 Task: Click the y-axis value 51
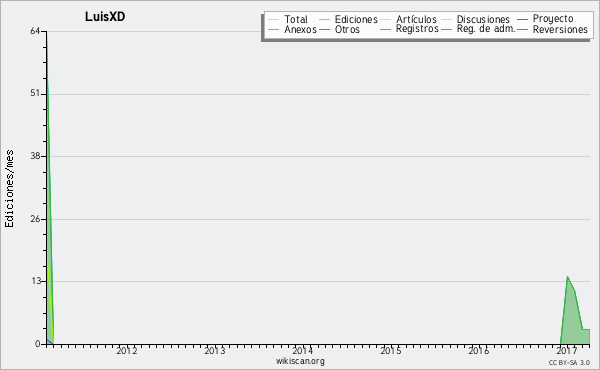coord(35,93)
